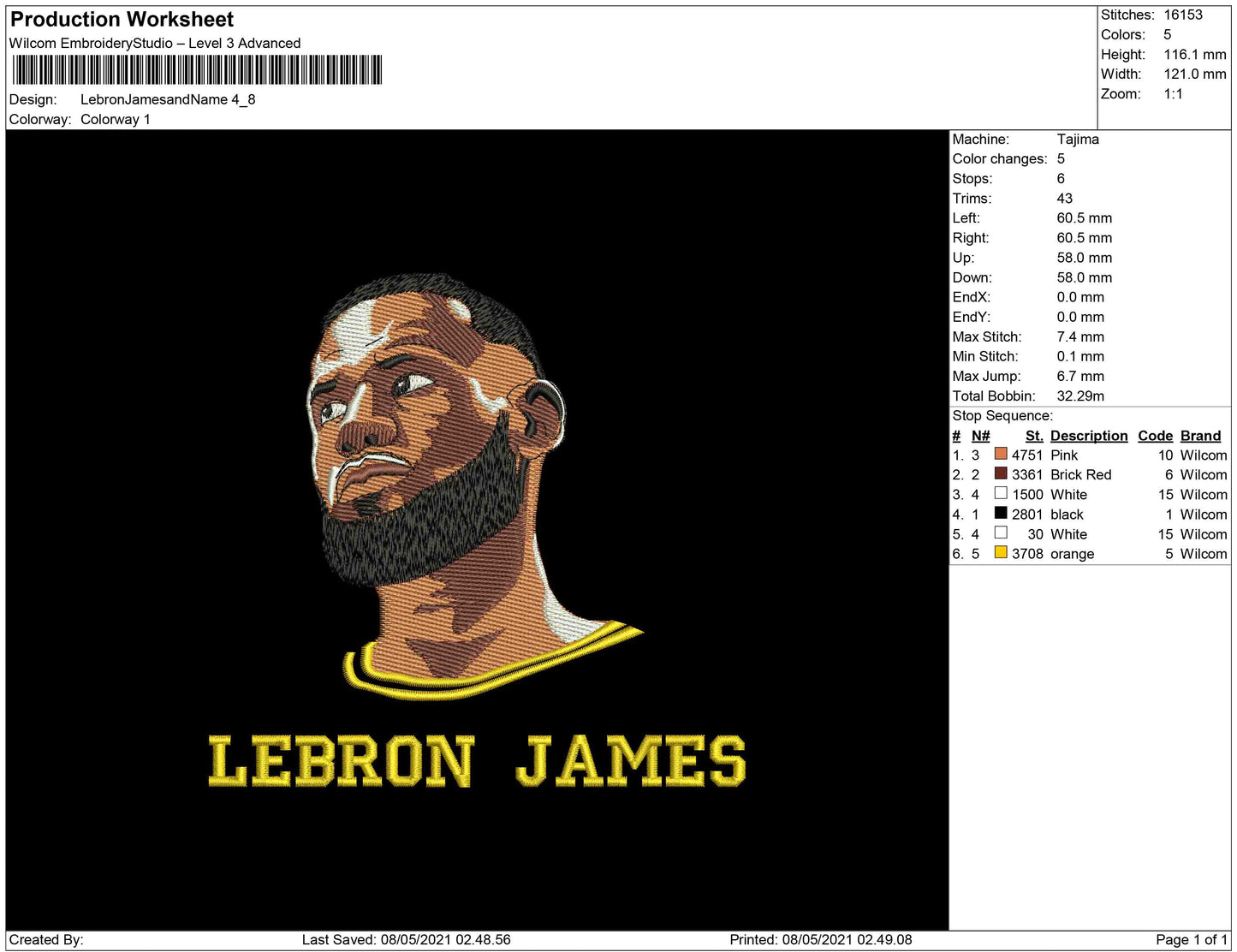Select the Pink color swatch for stop 1
1237x952 pixels.
point(1002,455)
